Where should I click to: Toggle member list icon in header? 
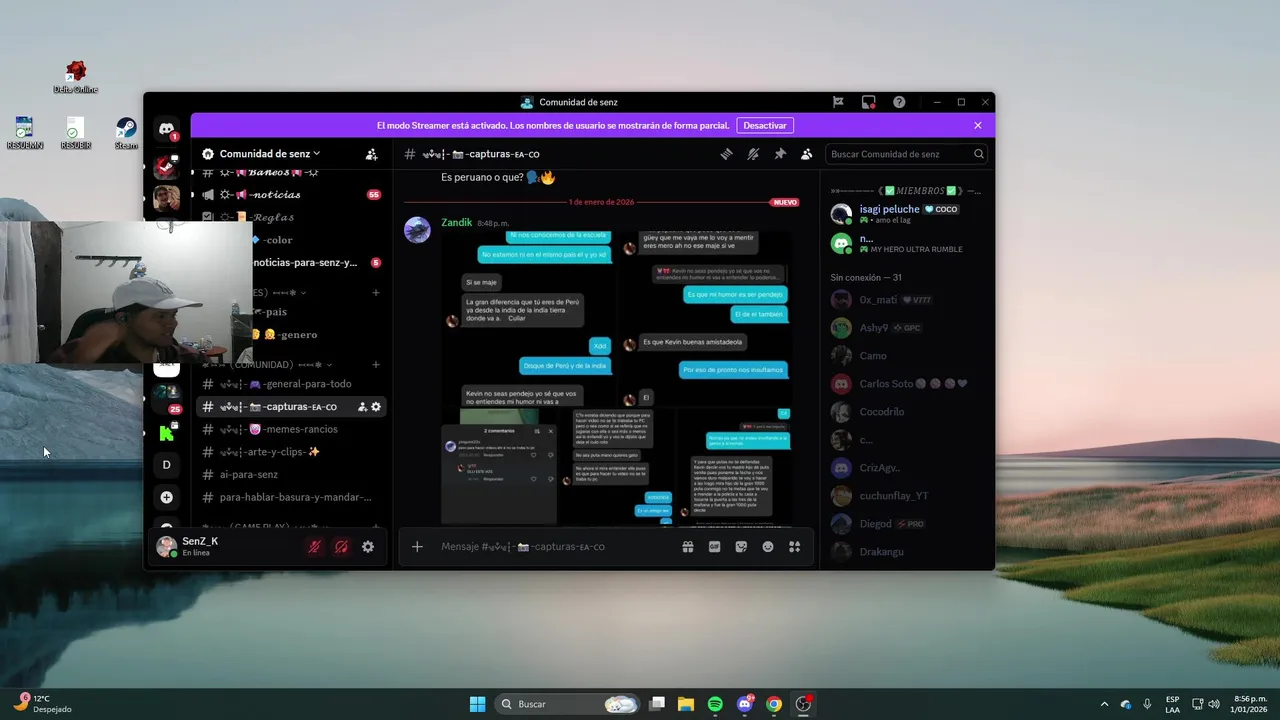point(806,154)
